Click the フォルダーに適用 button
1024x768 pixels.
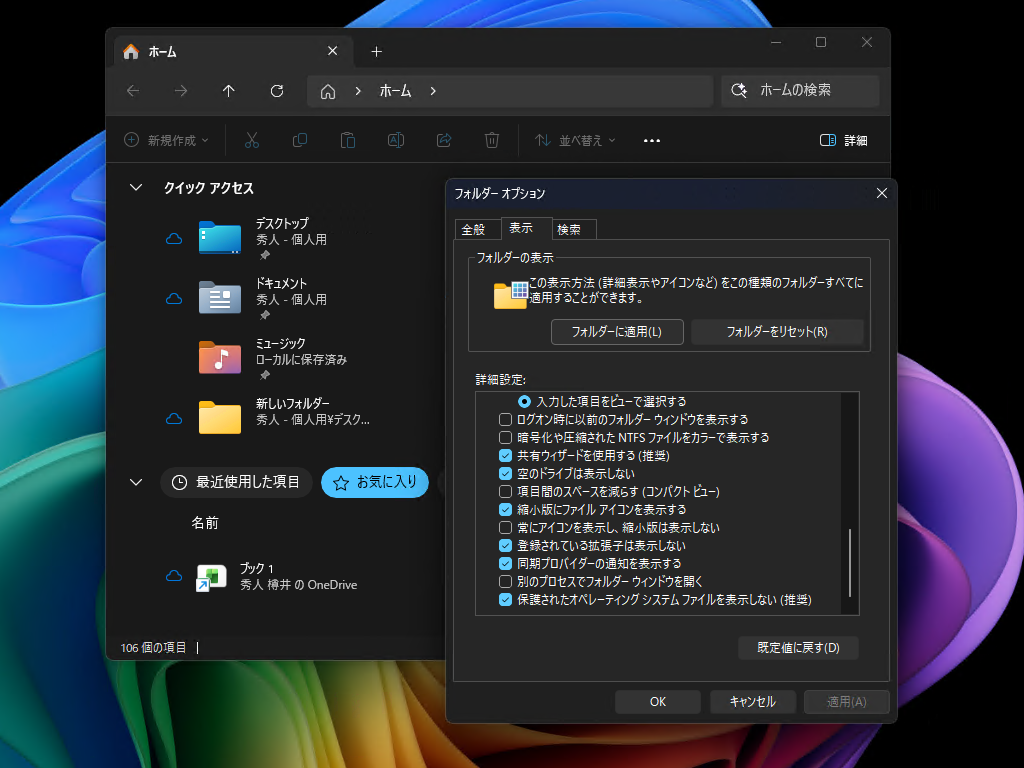(x=617, y=331)
